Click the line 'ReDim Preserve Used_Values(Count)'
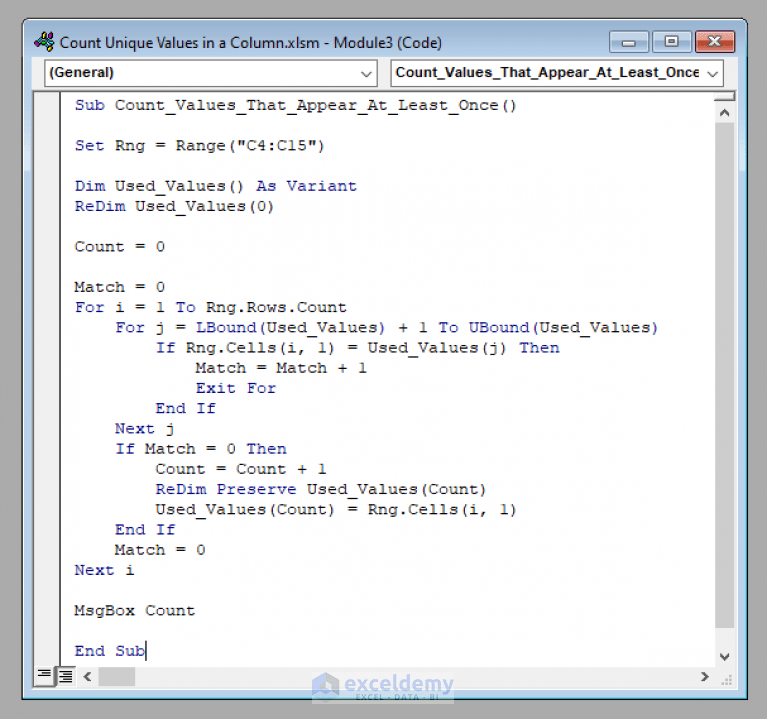The width and height of the screenshot is (767, 719). pos(320,490)
